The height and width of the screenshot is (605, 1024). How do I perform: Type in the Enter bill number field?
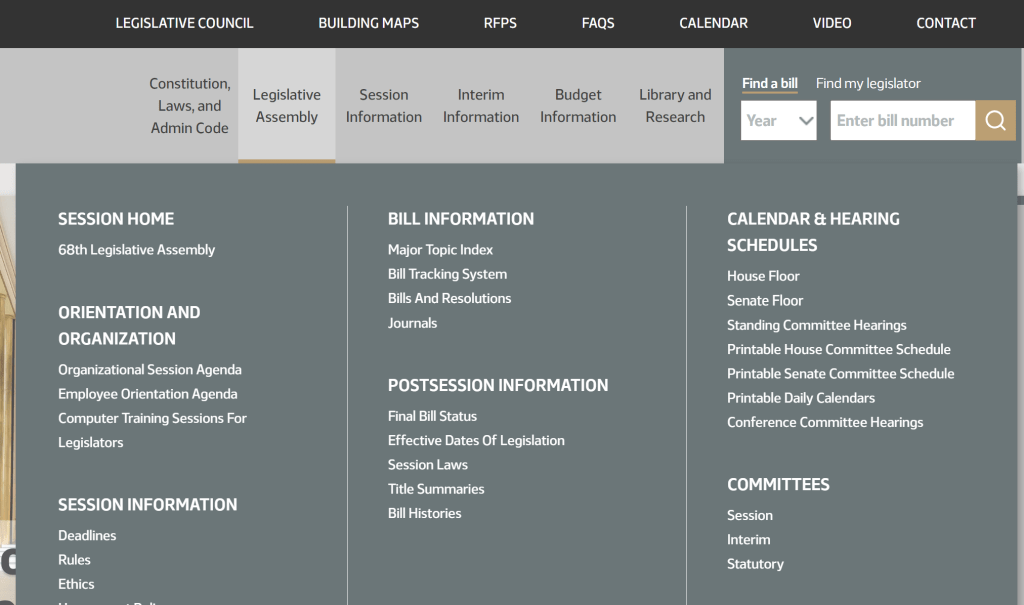(x=902, y=120)
